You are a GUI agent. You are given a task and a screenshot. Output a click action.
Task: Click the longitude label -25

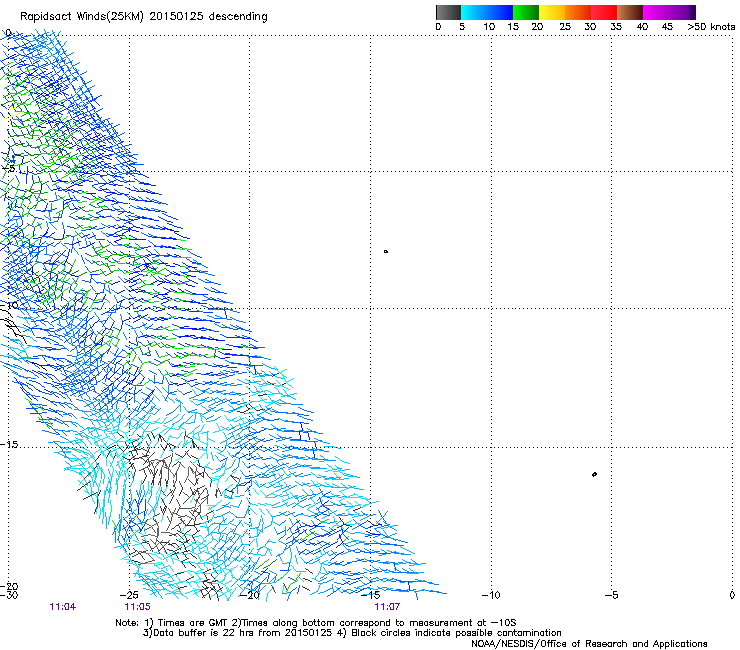click(x=129, y=595)
